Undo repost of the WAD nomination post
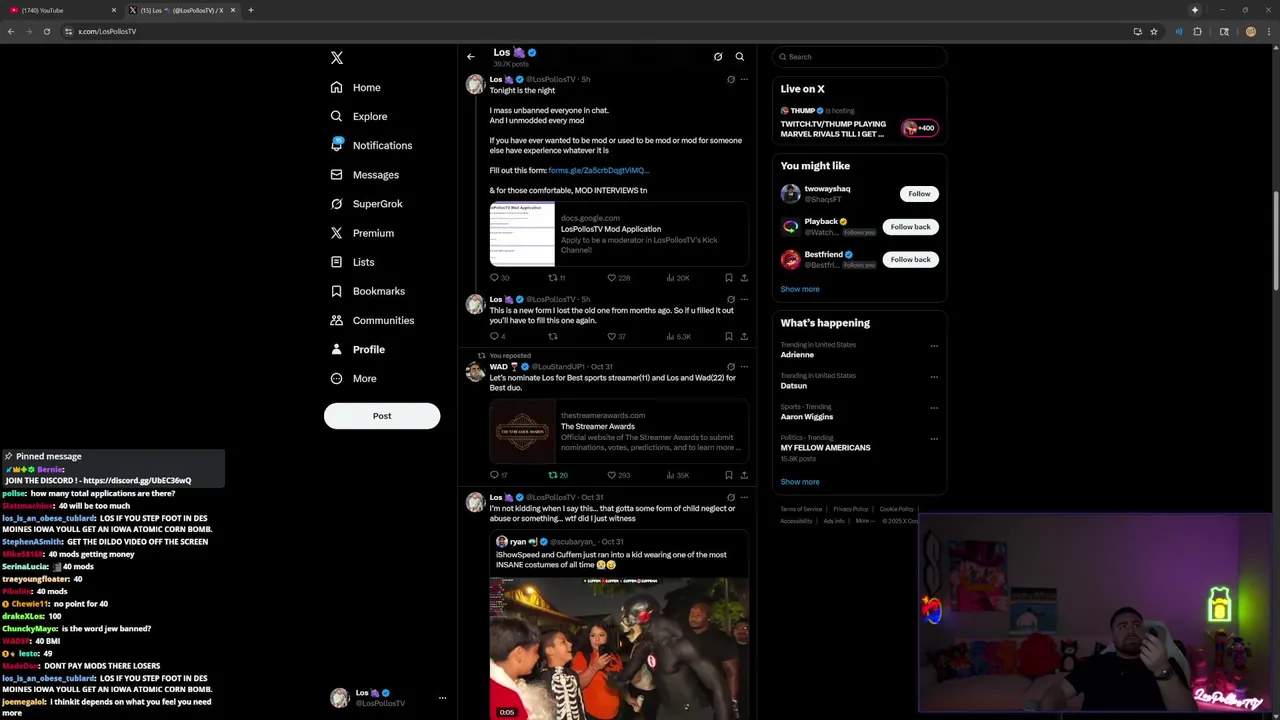1280x720 pixels. click(556, 475)
